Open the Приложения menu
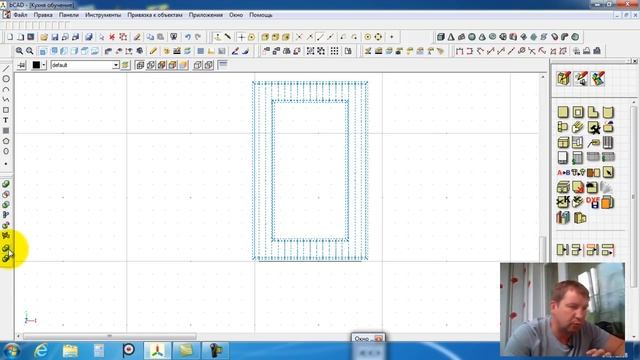 click(x=206, y=15)
